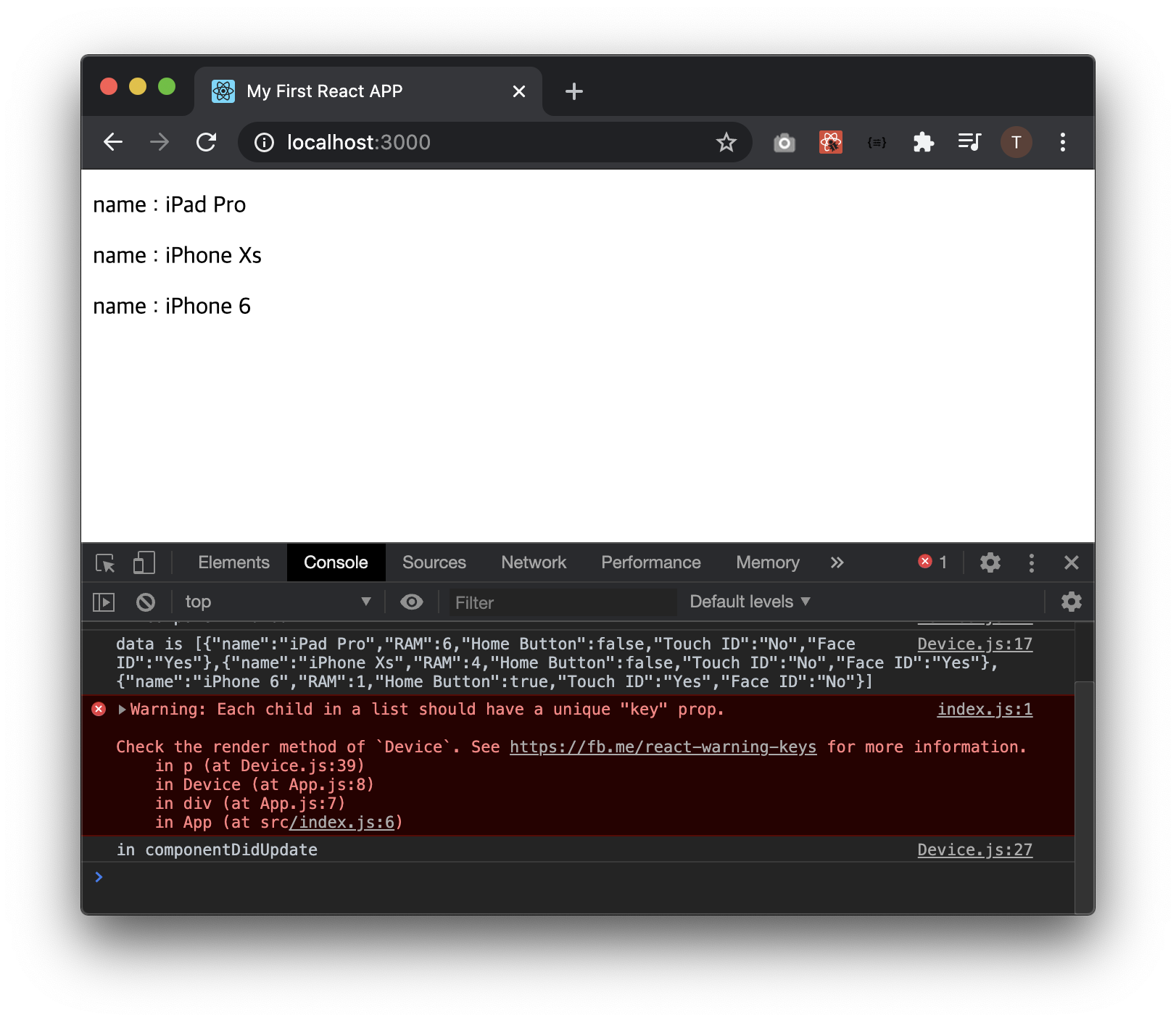Open the top context dropdown
Screen dimensions: 1176x1022
[278, 602]
